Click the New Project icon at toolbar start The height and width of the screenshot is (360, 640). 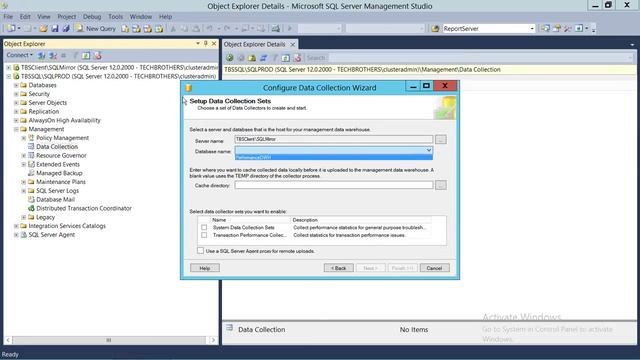[x=11, y=29]
